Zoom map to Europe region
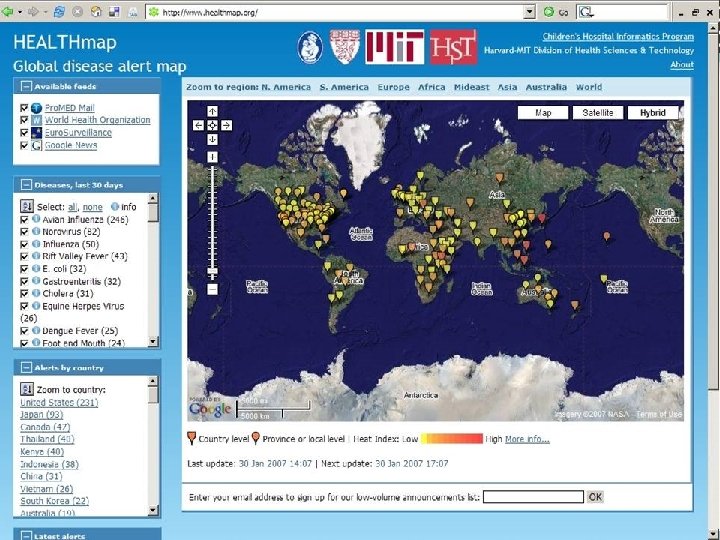This screenshot has width=720, height=540. click(x=394, y=87)
